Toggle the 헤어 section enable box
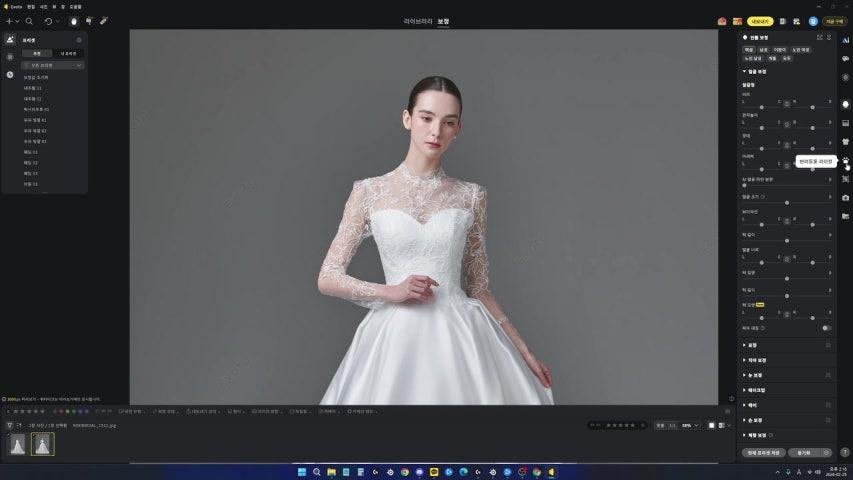The height and width of the screenshot is (480, 853). (828, 405)
